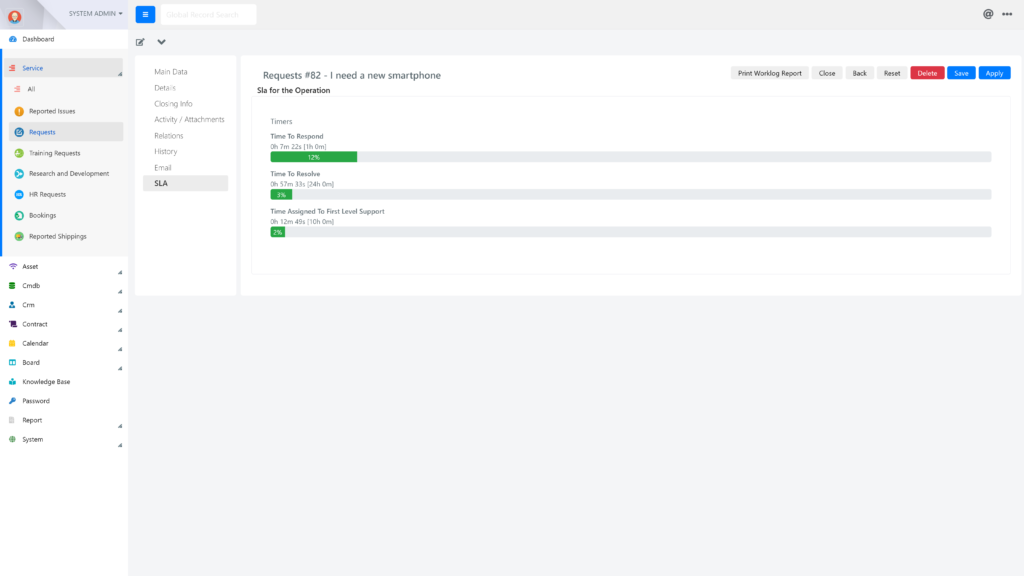Click the Time To Resolve progress bar
1024x576 pixels.
[631, 195]
